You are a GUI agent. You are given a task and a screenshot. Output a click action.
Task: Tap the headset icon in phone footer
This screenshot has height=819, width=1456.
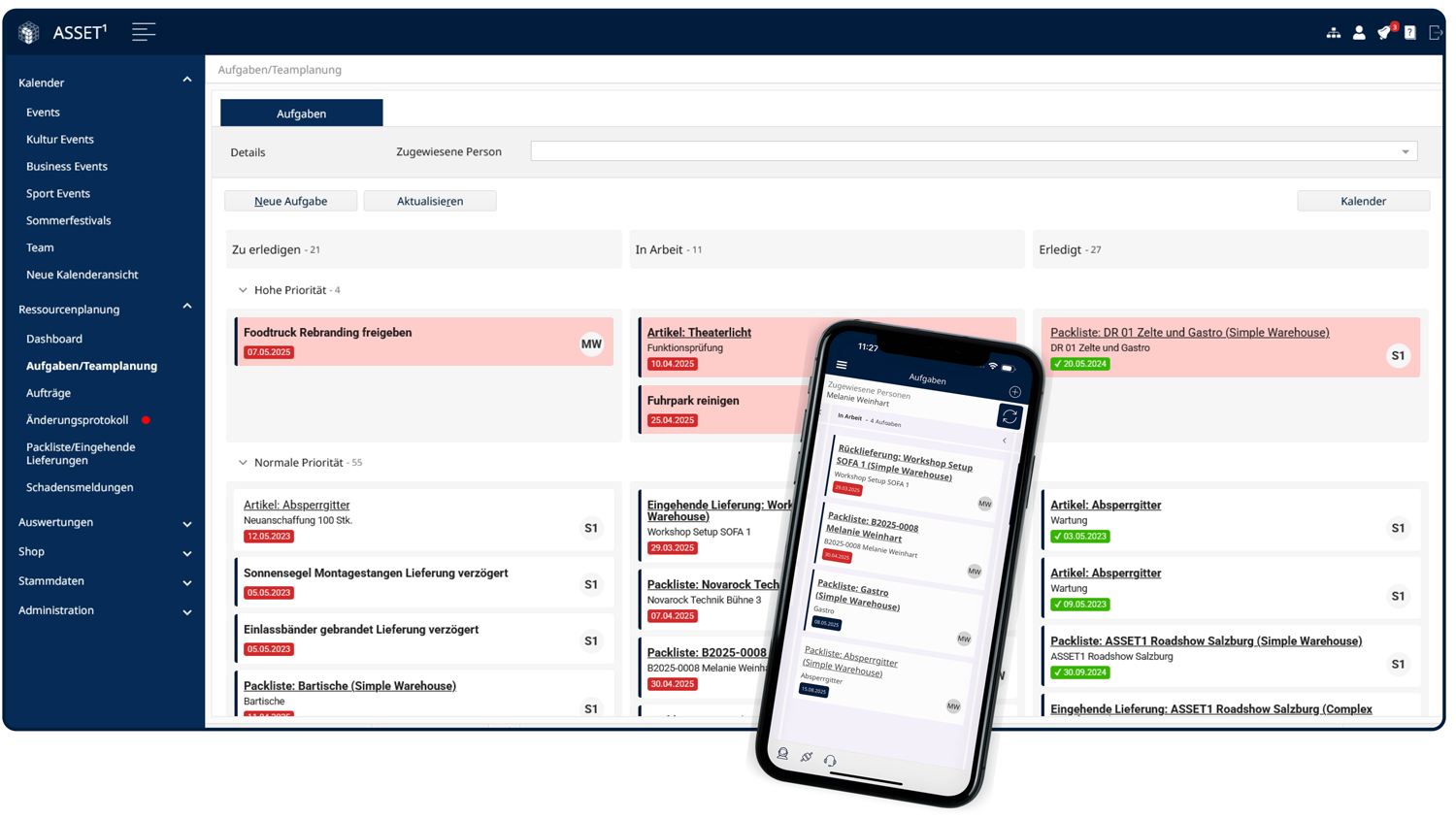pyautogui.click(x=830, y=761)
